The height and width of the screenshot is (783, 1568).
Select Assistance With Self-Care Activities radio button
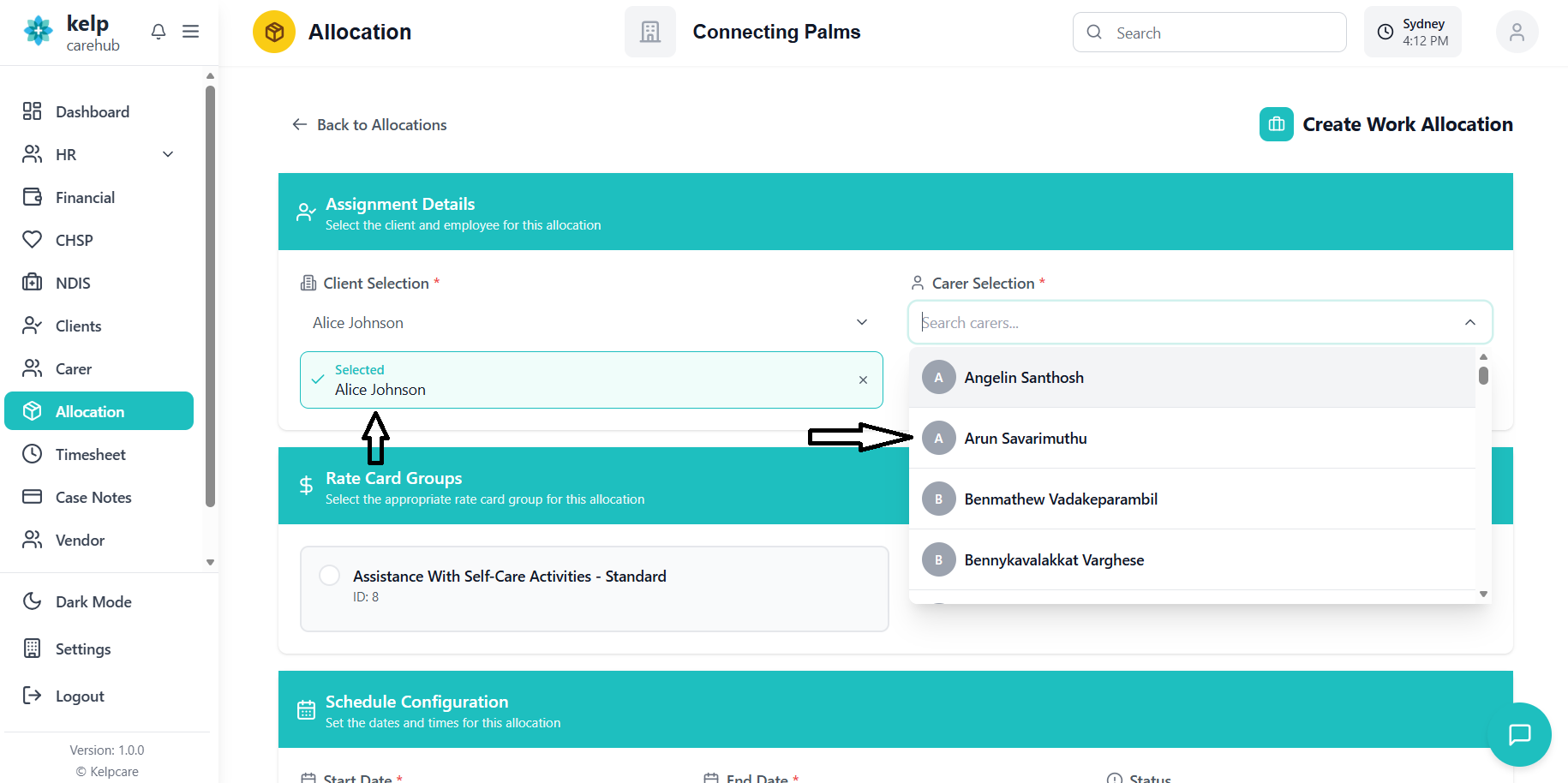330,576
